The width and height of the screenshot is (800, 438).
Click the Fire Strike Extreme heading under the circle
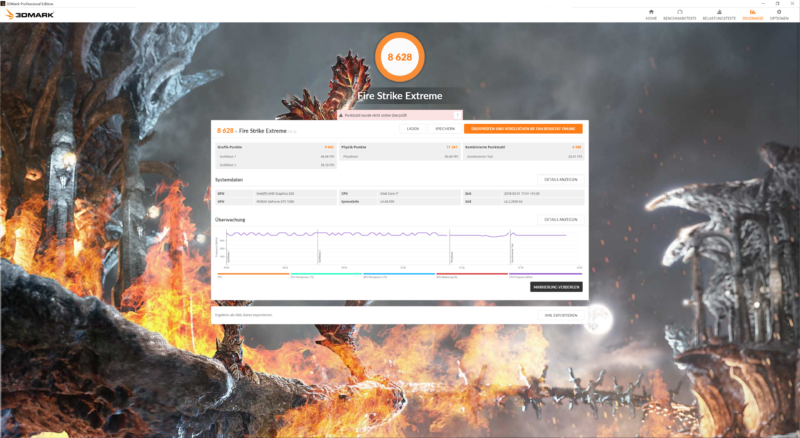[399, 96]
